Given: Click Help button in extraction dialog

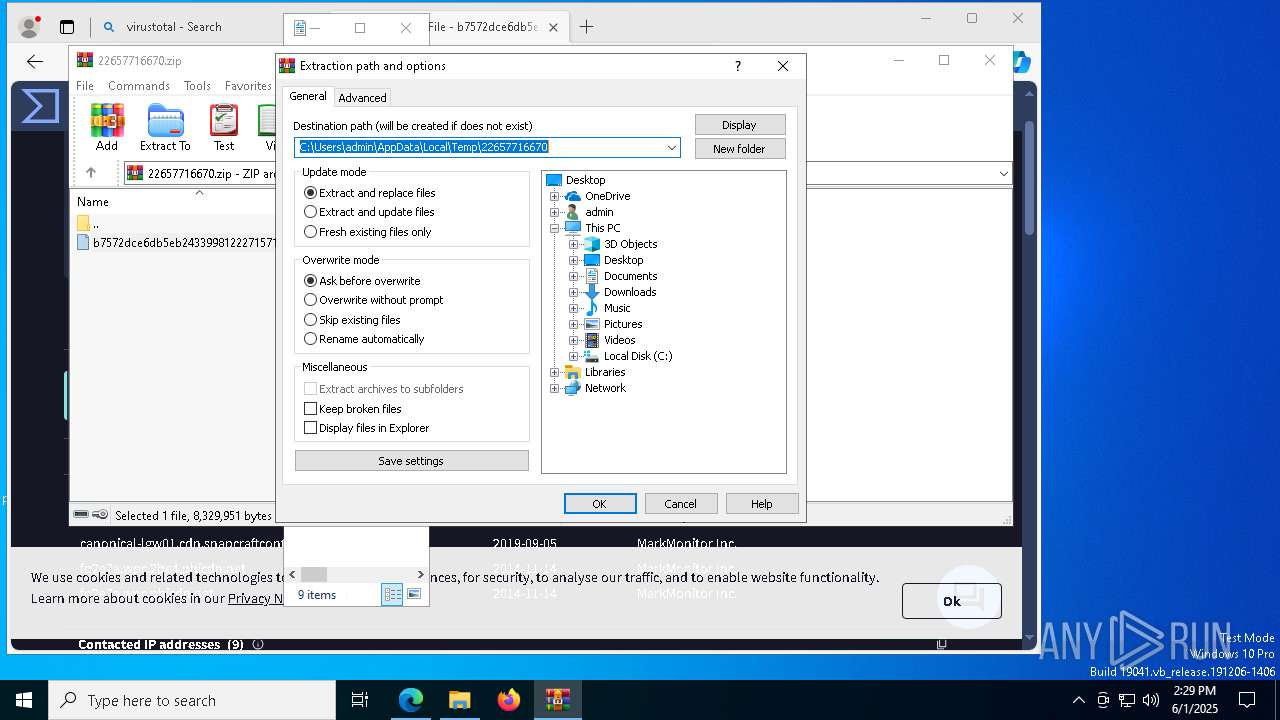Looking at the screenshot, I should (762, 504).
